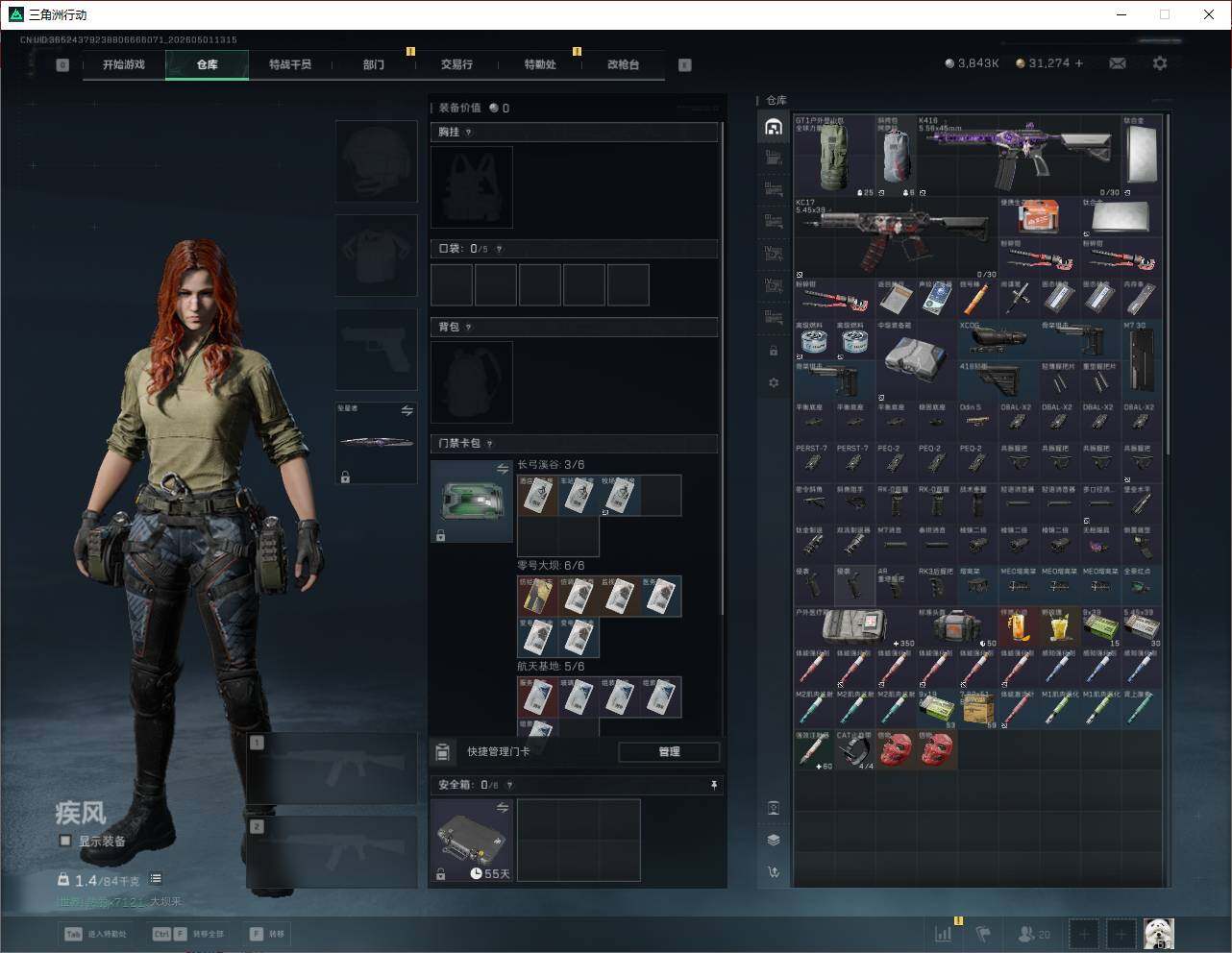Click the empty pistol equipment slot
The width and height of the screenshot is (1232, 953).
coord(376,350)
